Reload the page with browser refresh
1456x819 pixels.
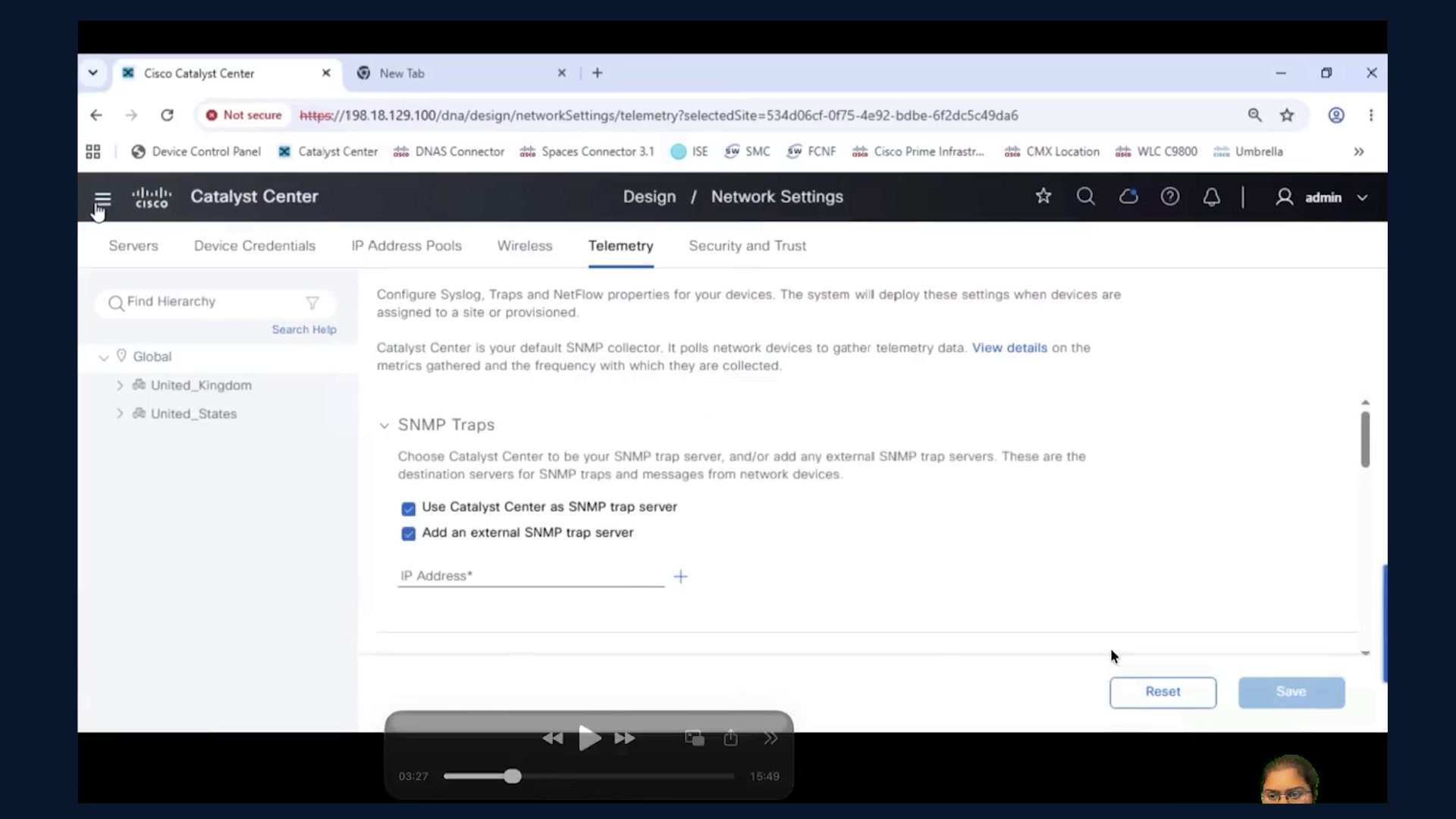coord(167,115)
